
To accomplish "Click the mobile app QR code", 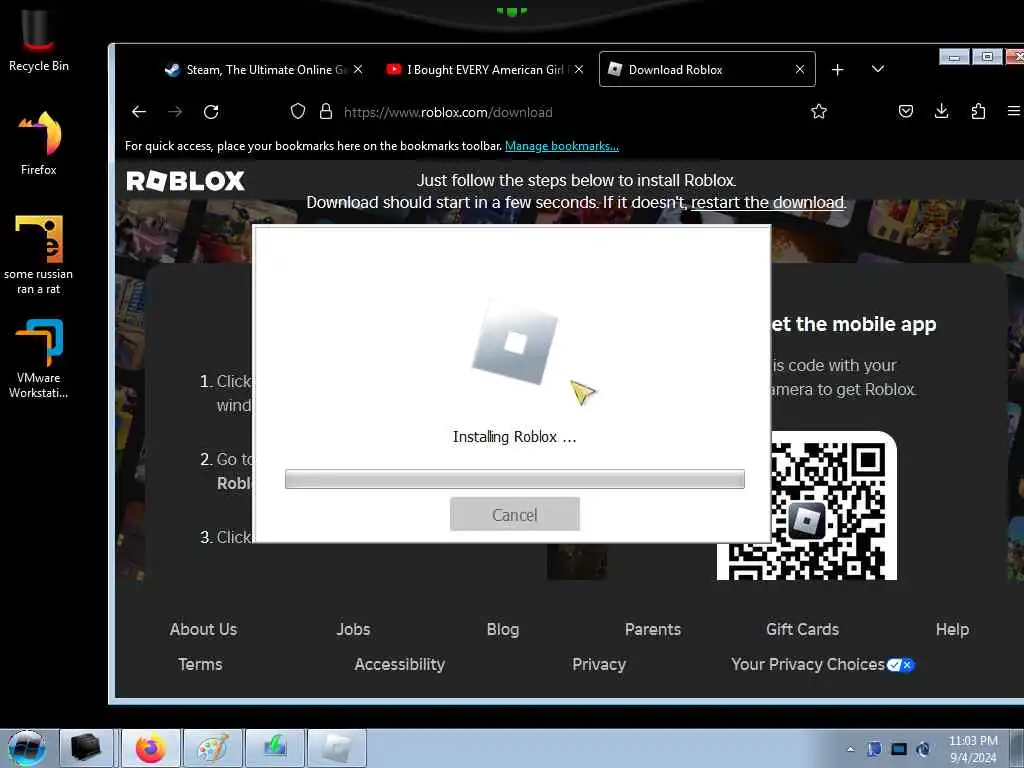I will [x=807, y=506].
